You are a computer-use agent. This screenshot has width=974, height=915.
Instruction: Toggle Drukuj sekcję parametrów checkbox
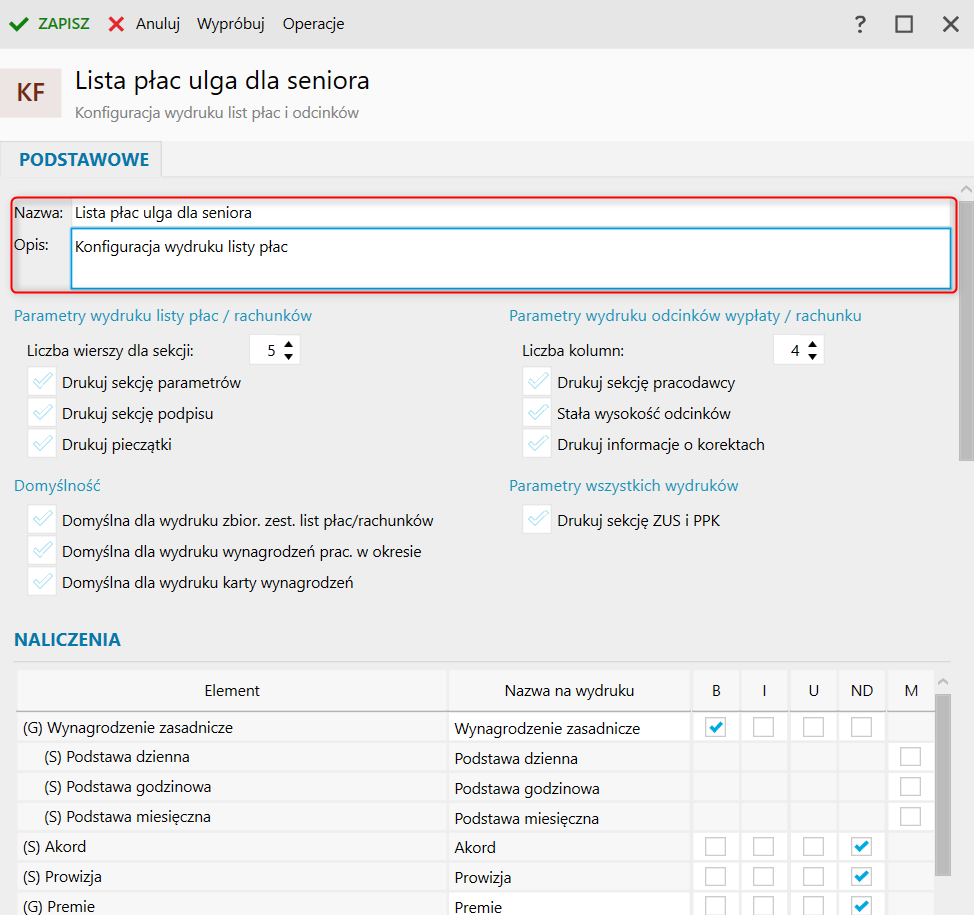coord(42,382)
